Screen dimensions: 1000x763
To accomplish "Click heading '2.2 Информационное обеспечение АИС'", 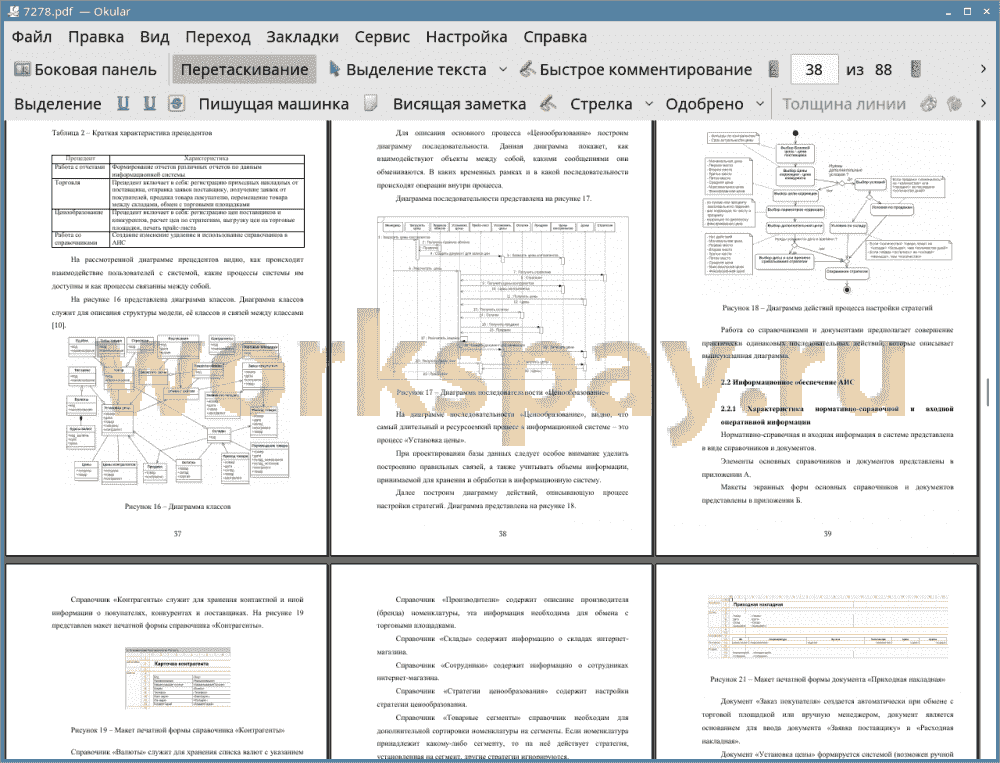I will point(787,383).
